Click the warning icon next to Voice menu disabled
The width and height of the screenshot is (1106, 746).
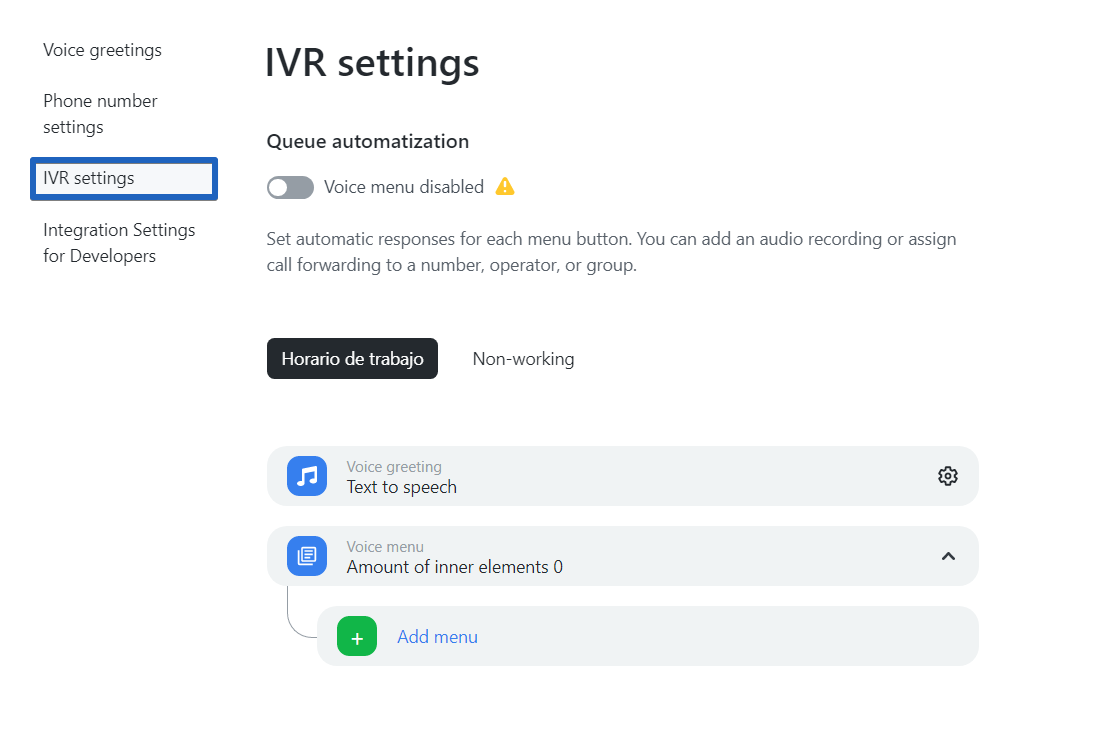[505, 186]
